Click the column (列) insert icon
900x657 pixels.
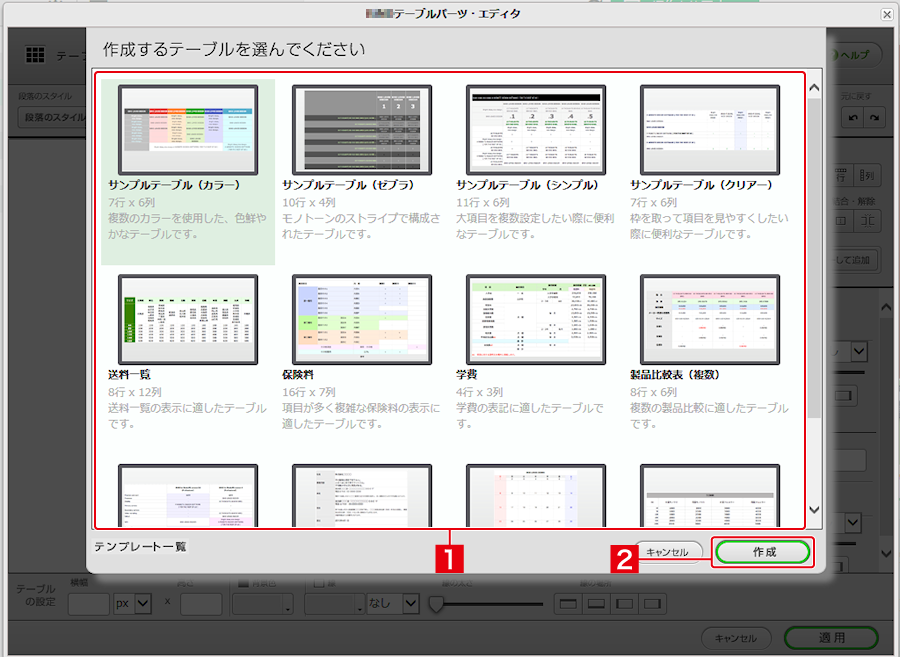click(866, 176)
